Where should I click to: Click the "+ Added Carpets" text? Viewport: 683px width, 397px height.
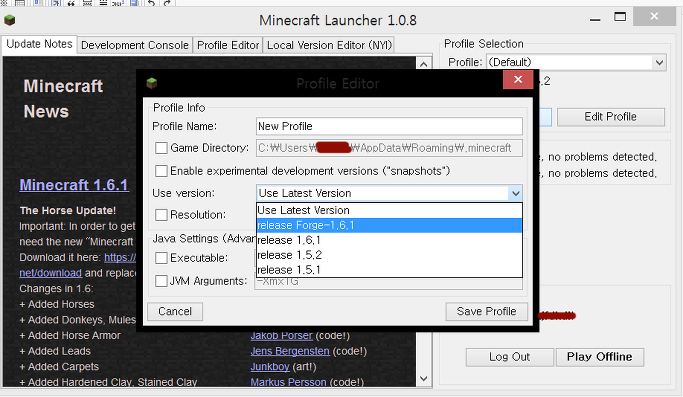coord(59,367)
